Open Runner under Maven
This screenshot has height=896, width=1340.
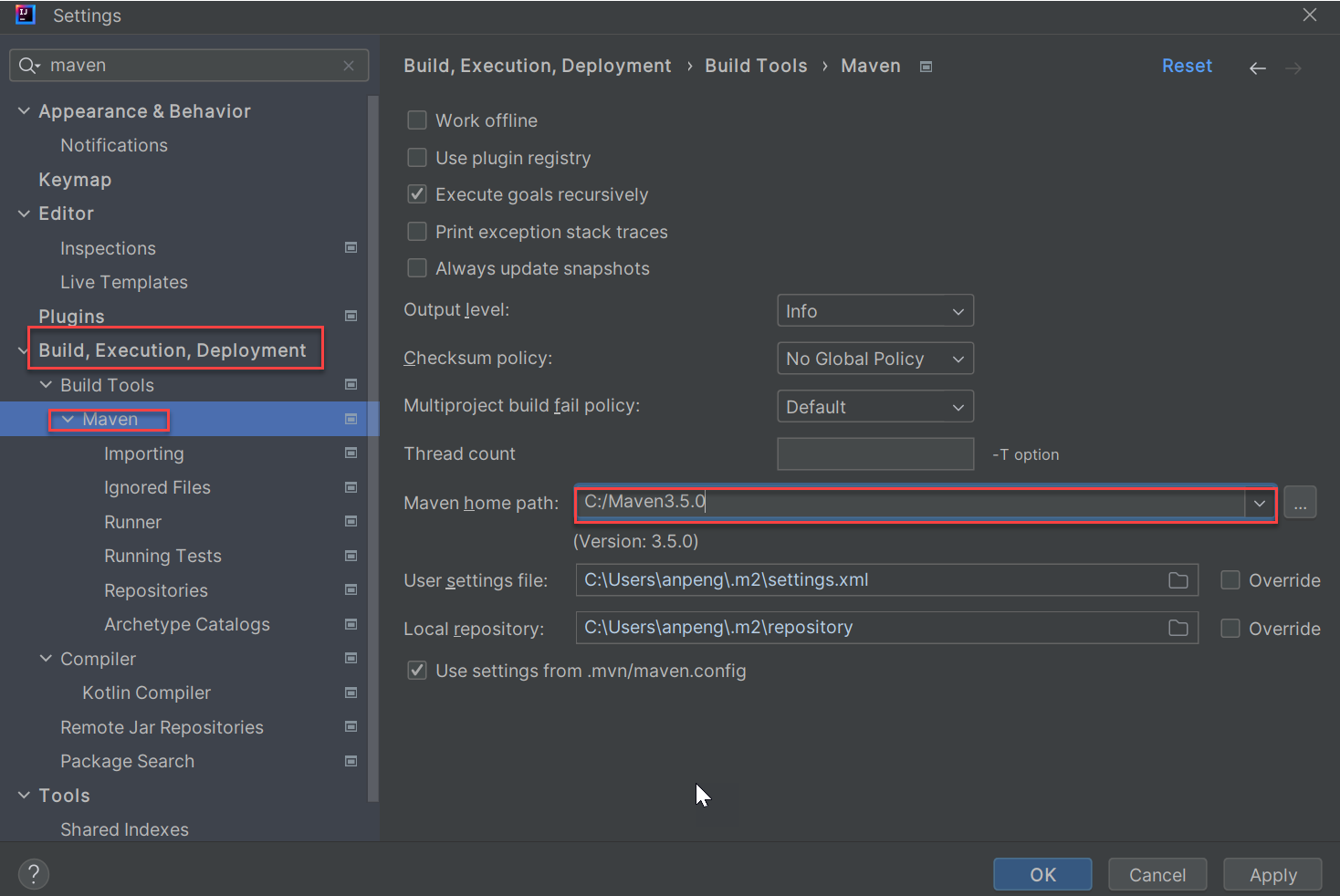(133, 522)
